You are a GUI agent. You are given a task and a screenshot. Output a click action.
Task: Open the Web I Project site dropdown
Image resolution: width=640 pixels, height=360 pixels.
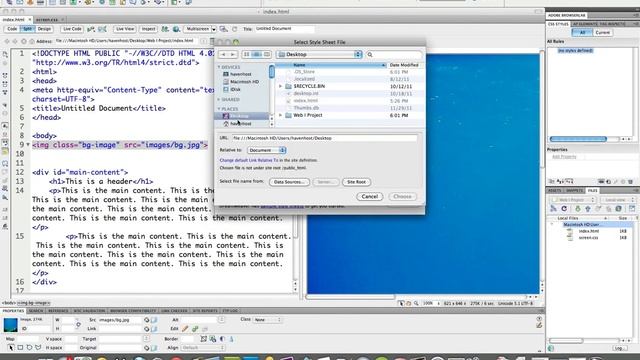coord(572,200)
